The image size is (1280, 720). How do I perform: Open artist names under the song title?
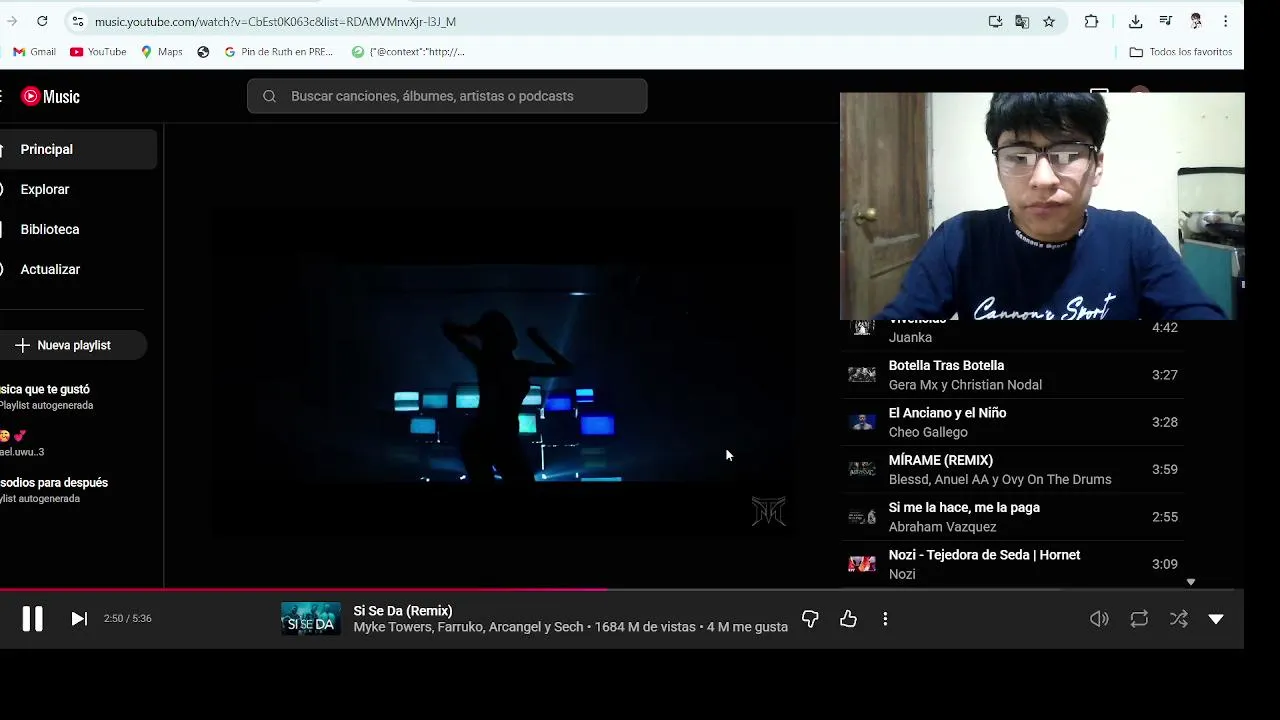(x=468, y=627)
